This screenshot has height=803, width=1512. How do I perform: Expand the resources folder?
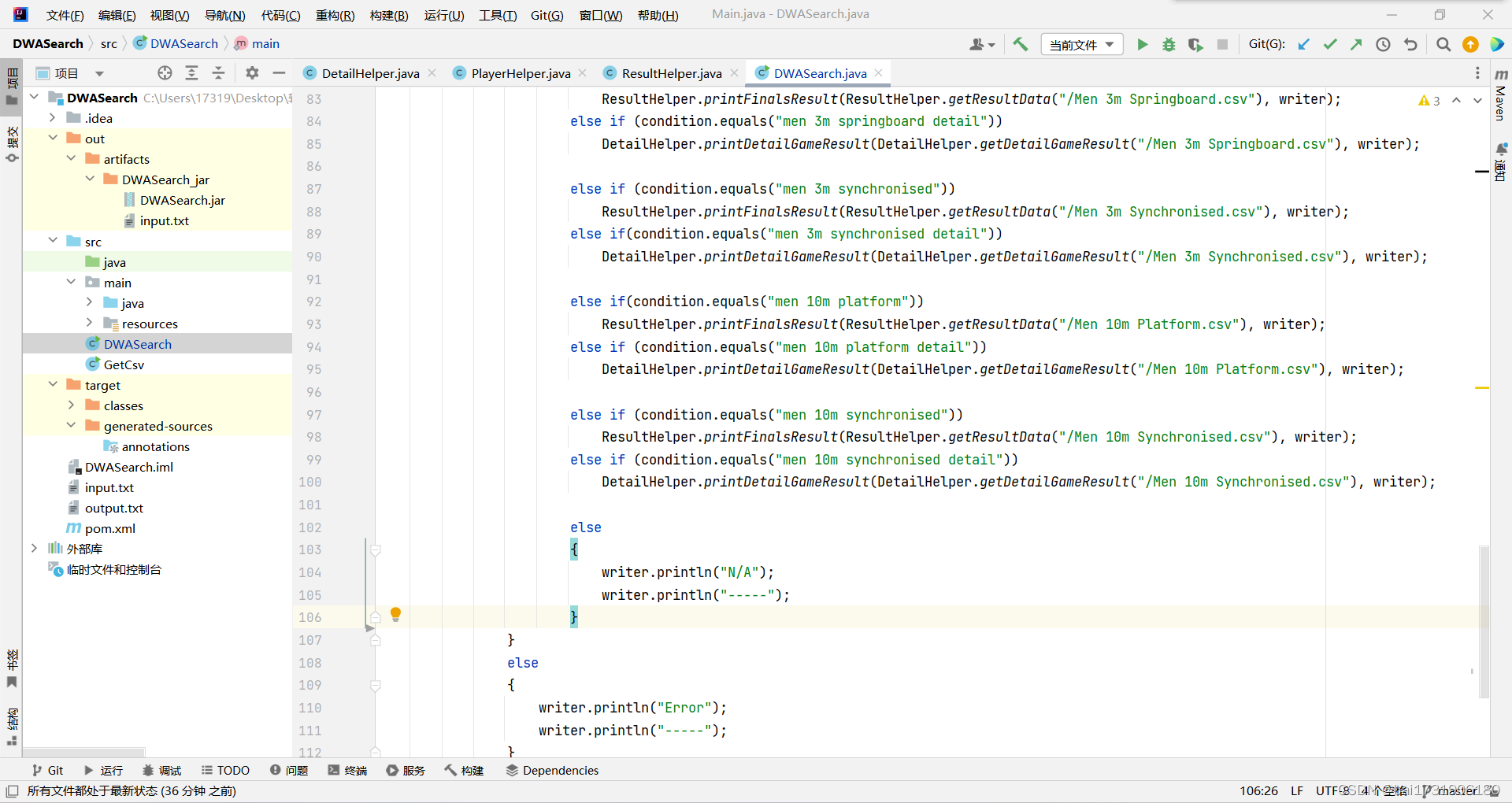point(89,323)
